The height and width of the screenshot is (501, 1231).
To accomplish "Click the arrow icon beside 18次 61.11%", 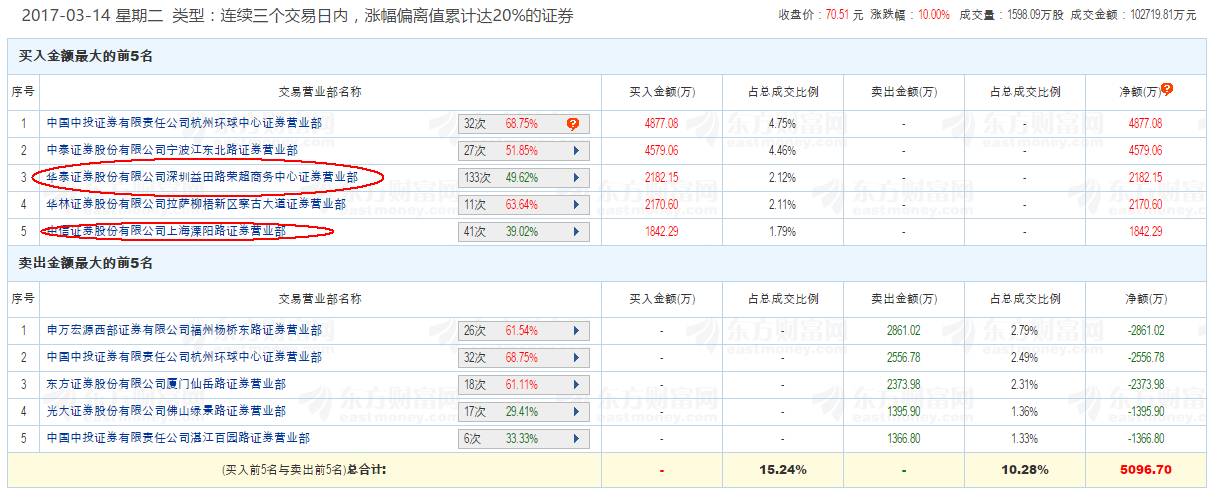I will click(x=576, y=384).
